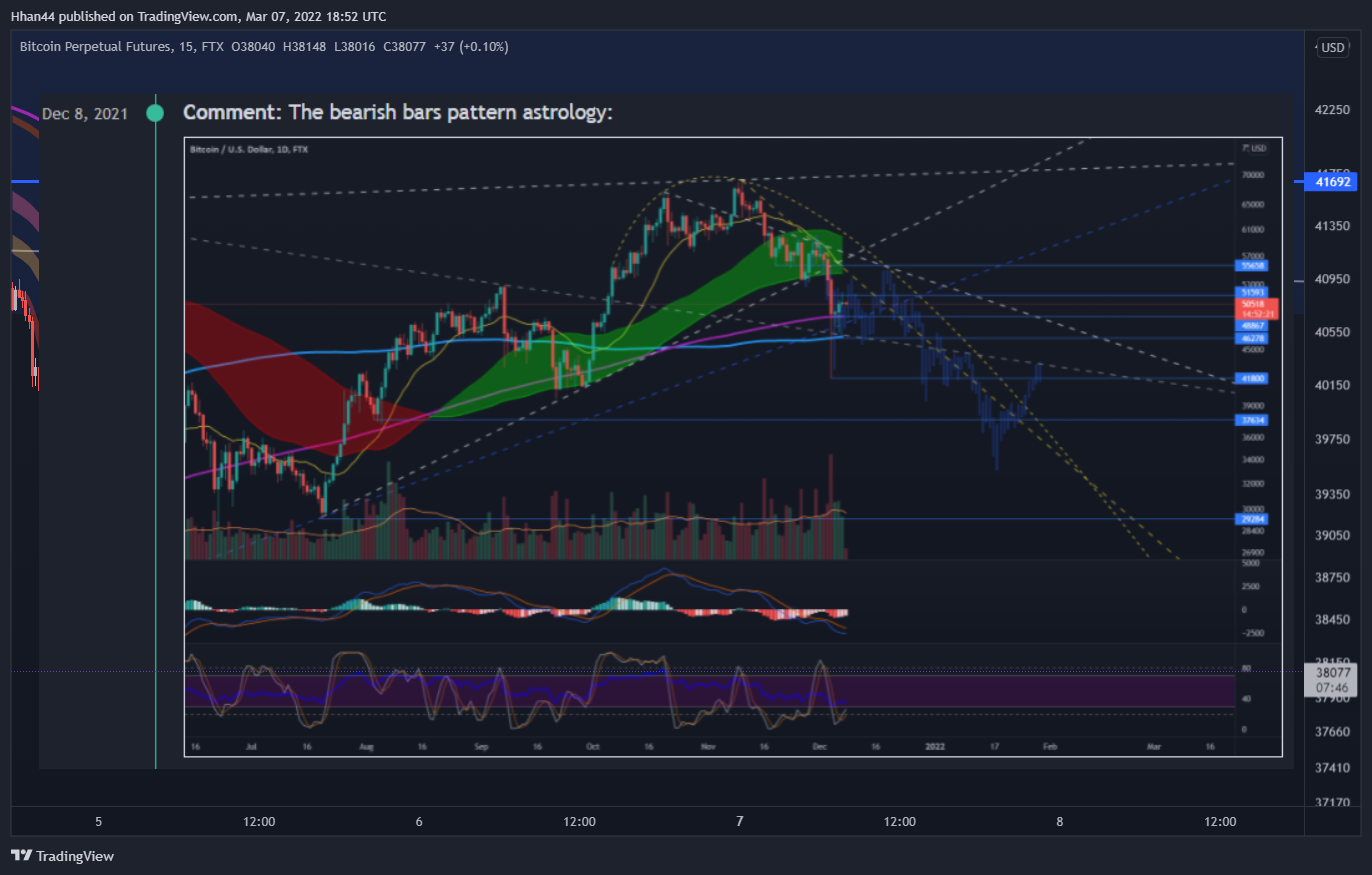Click the '2022' date label in embedded chart
1372x875 pixels.
point(935,746)
